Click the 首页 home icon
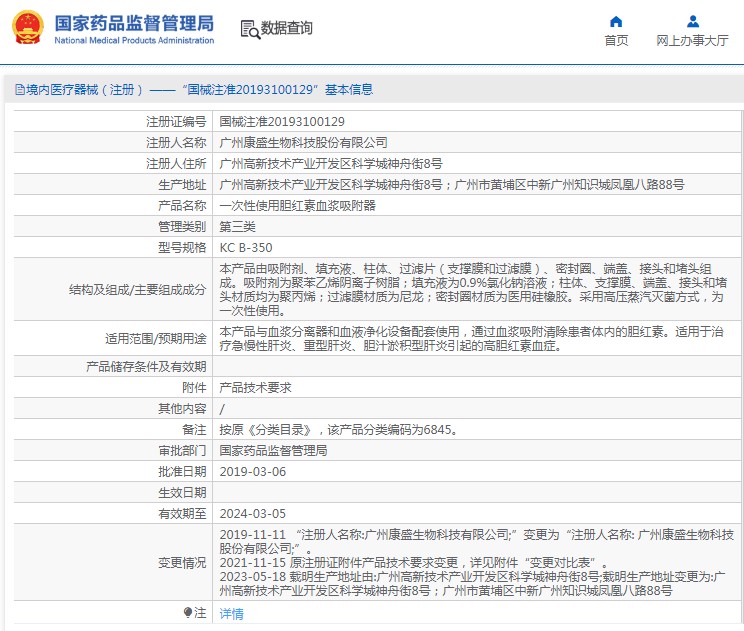This screenshot has width=744, height=631. tap(616, 22)
